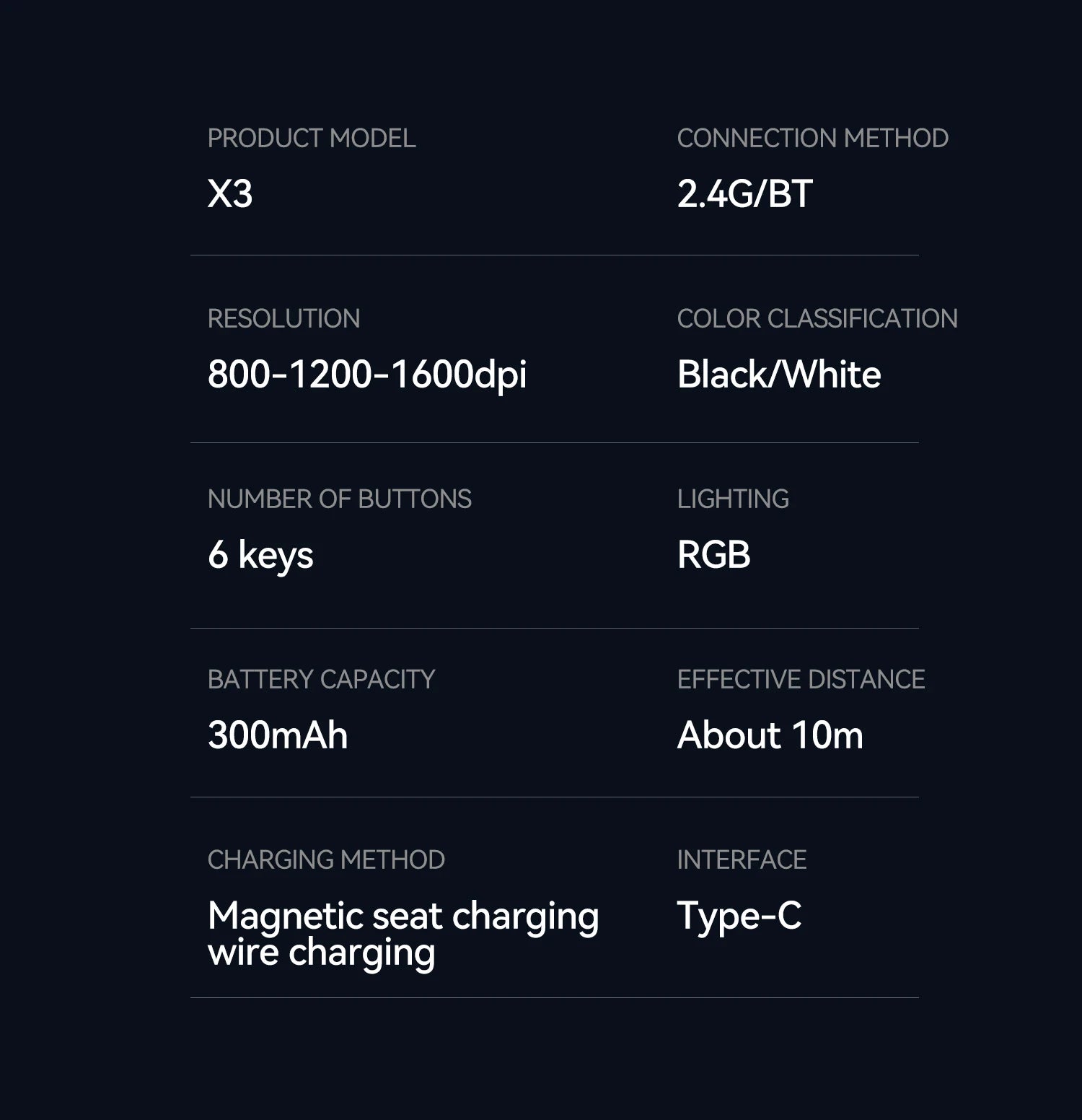This screenshot has width=1082, height=1120.
Task: Select the RGB lighting value
Action: [713, 555]
